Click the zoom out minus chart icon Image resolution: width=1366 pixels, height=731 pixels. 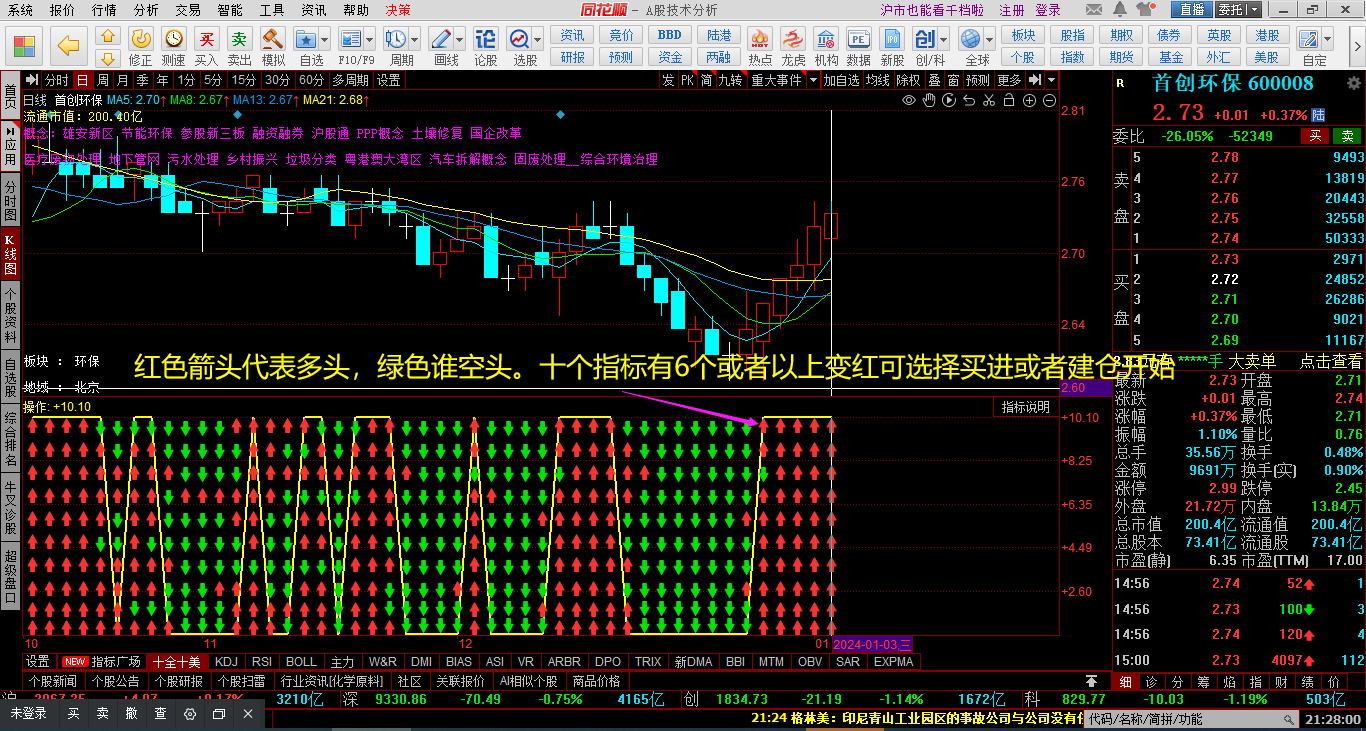point(1050,100)
